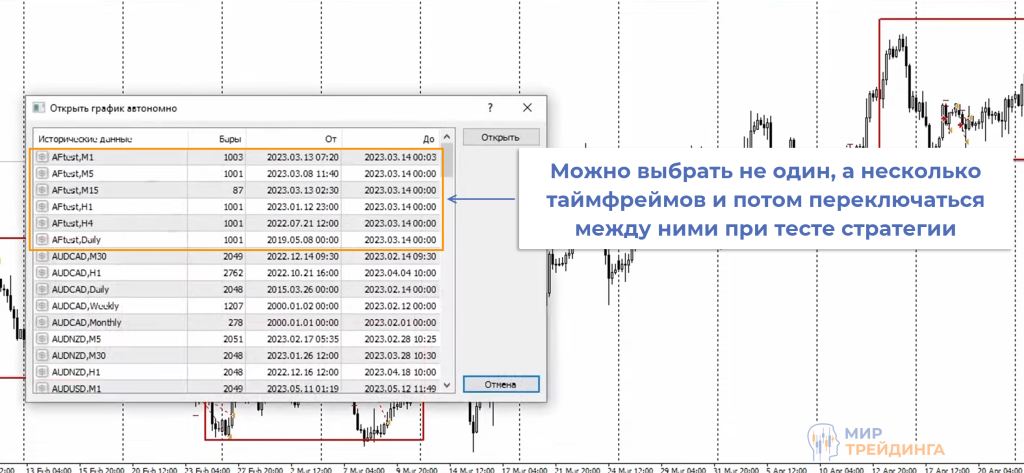Click end date 2023.03.14 00:03
The height and width of the screenshot is (473, 1024).
pyautogui.click(x=400, y=157)
